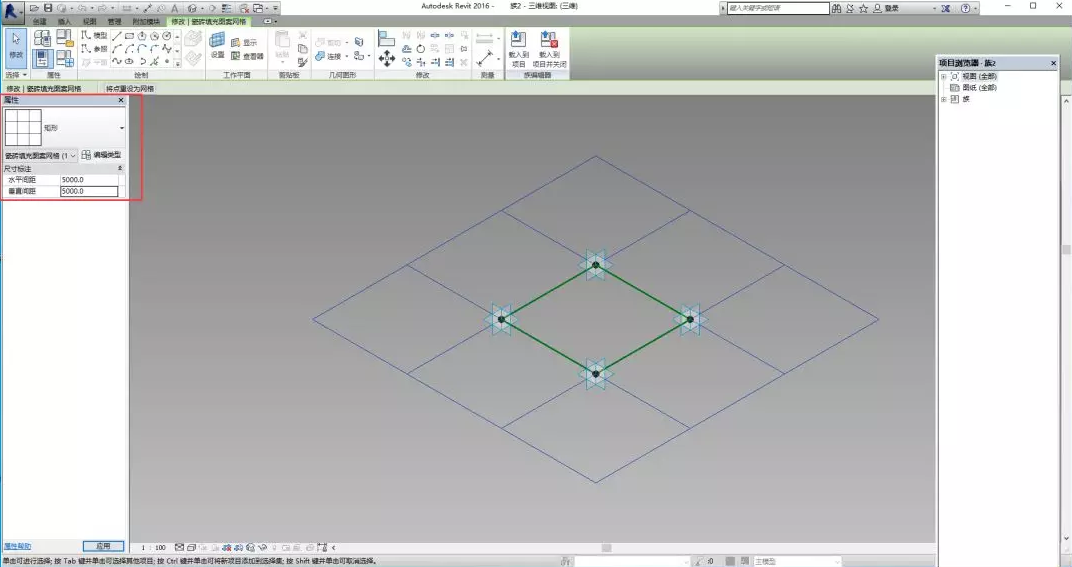
Task: Click the Edit Type button
Action: [101, 155]
